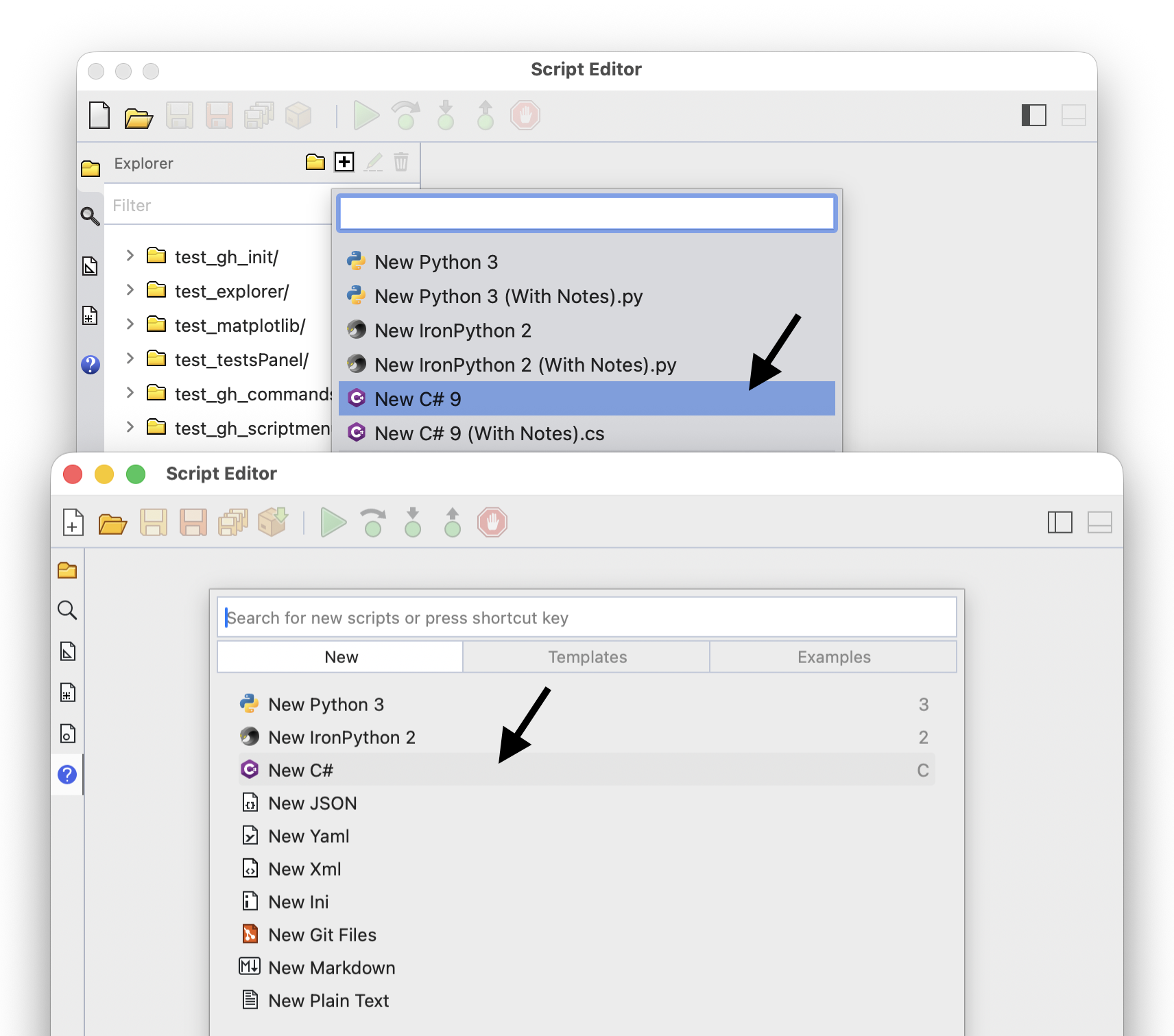The image size is (1174, 1036).
Task: Click the search for new scripts field
Action: tap(587, 618)
